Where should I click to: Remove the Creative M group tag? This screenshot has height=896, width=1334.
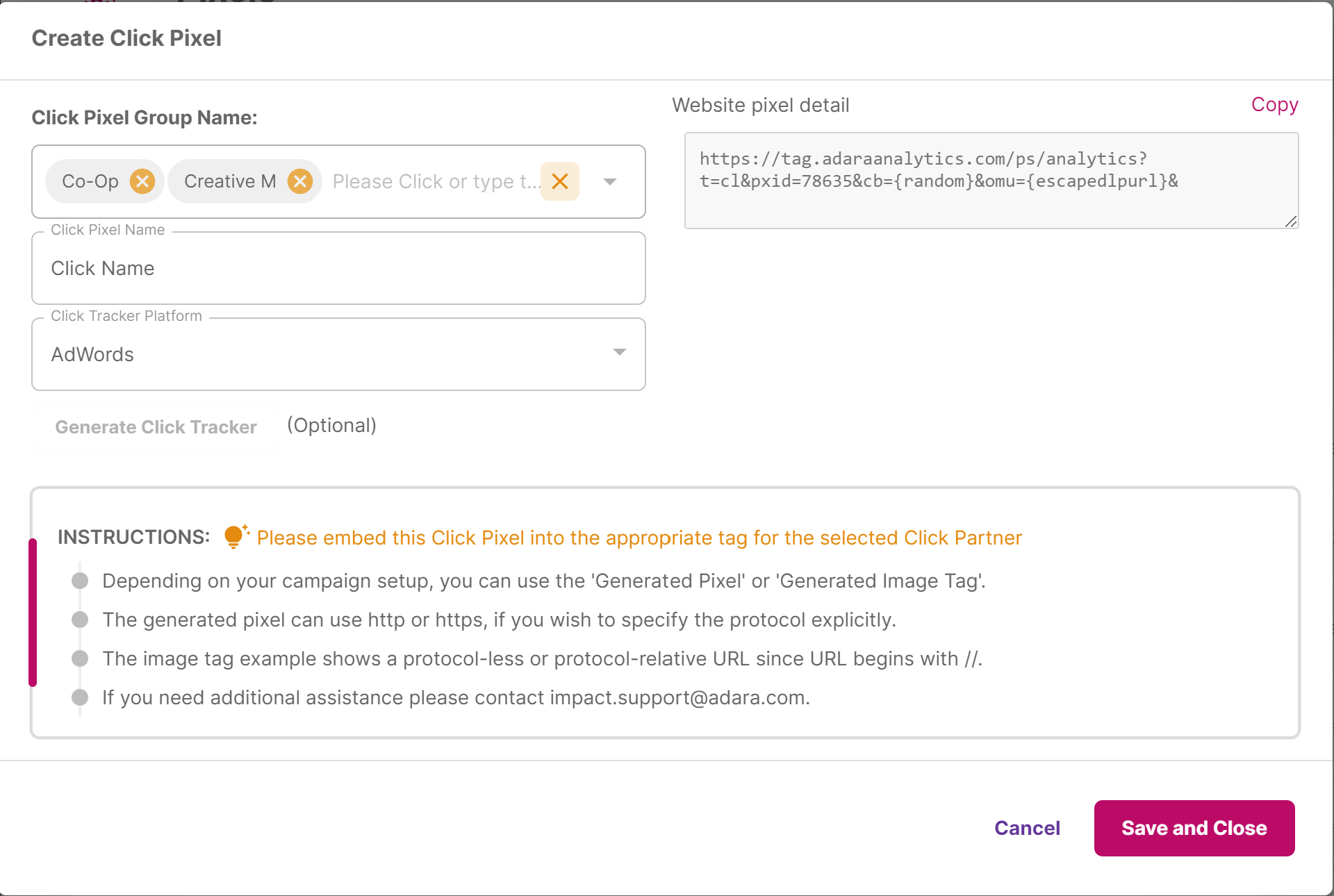click(300, 181)
